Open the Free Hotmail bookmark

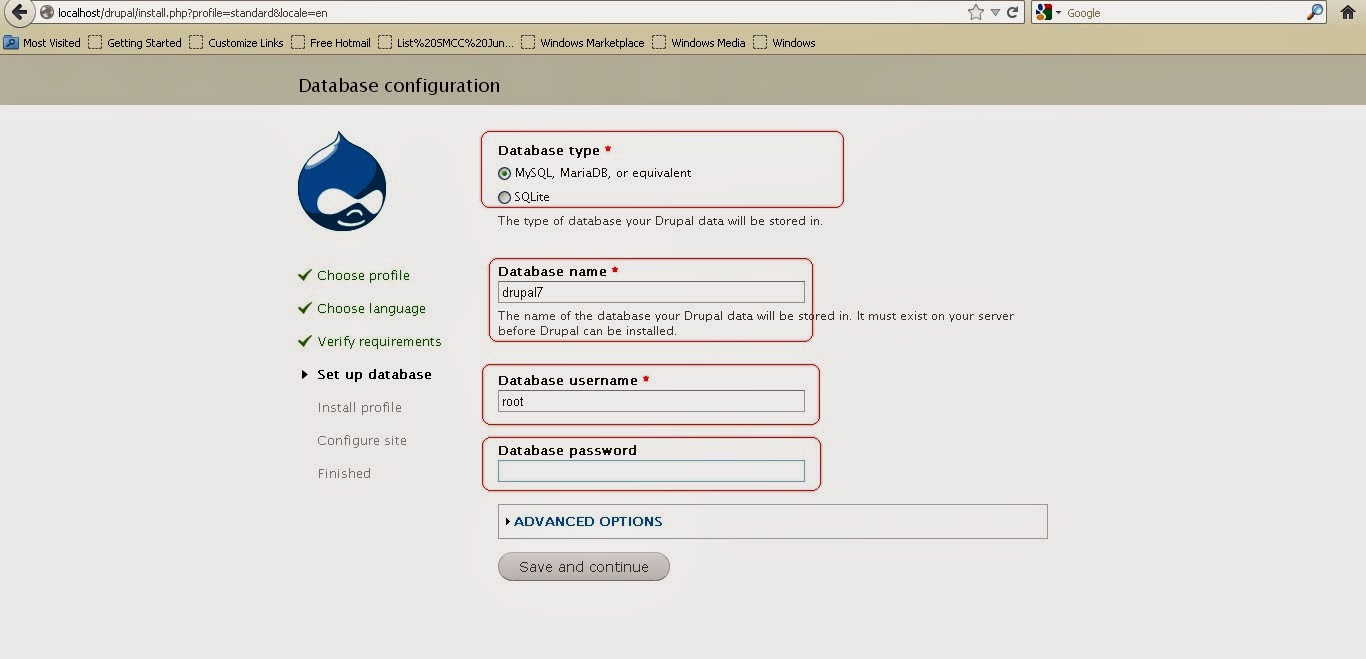[331, 43]
